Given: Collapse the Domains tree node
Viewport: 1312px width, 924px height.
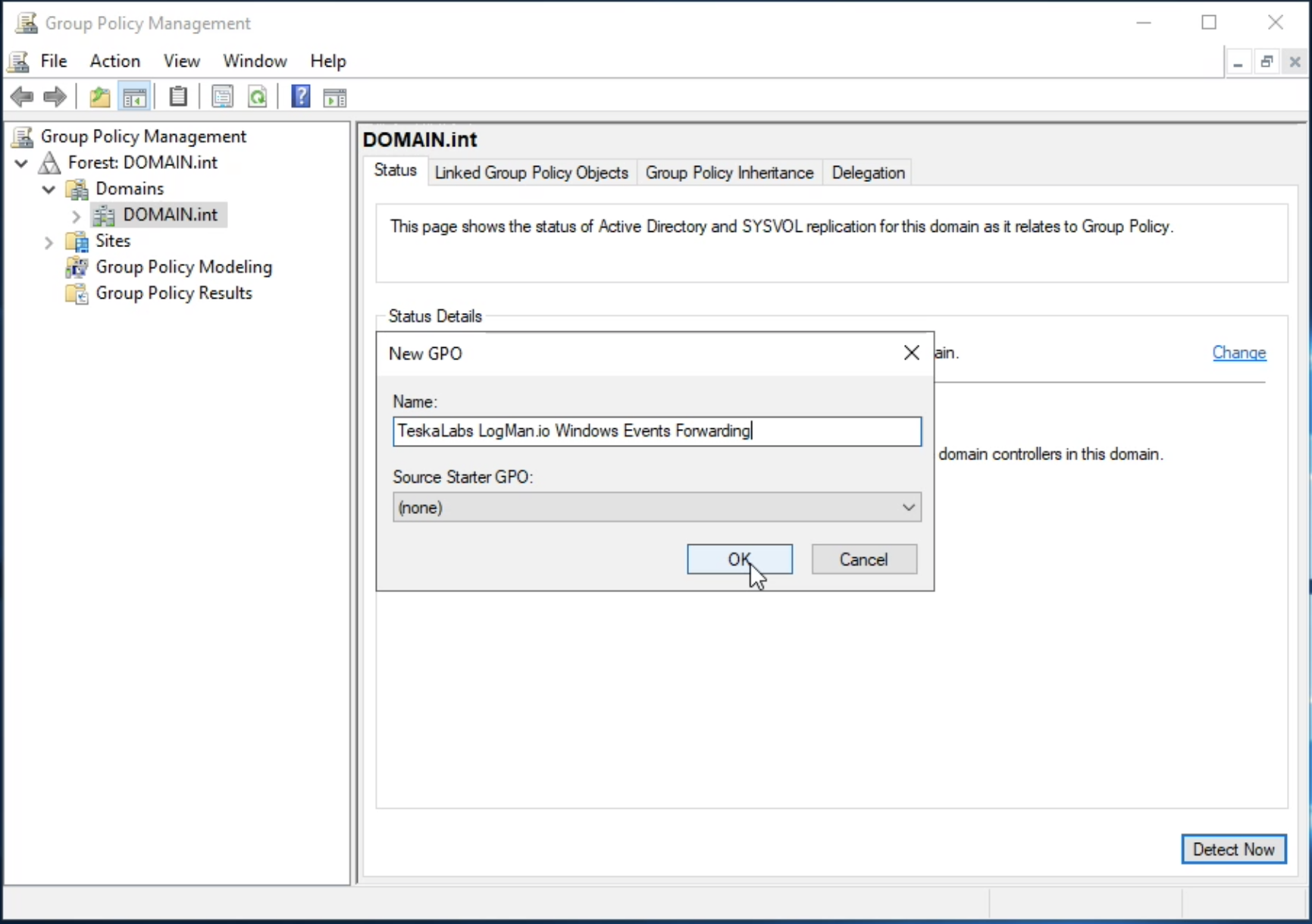Looking at the screenshot, I should tap(49, 189).
